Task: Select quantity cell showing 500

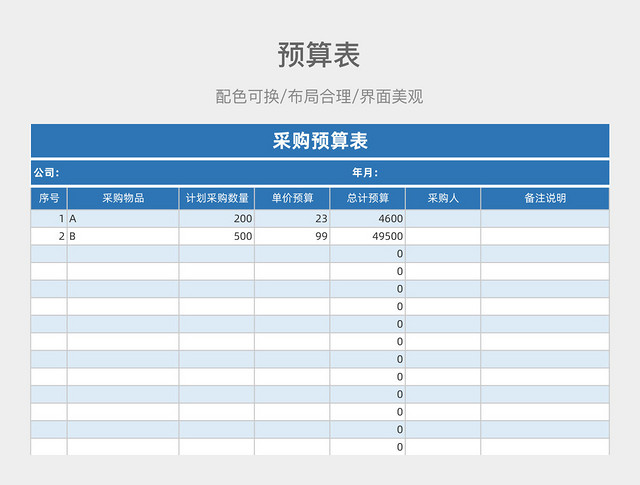Action: (x=217, y=236)
